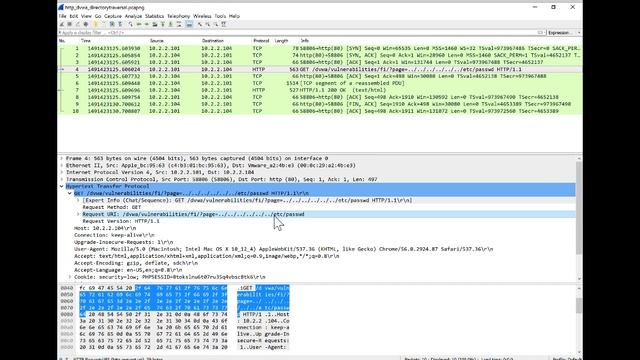Go forward in packet history
Viewport: 640px width, 360px height.
[x=147, y=24]
